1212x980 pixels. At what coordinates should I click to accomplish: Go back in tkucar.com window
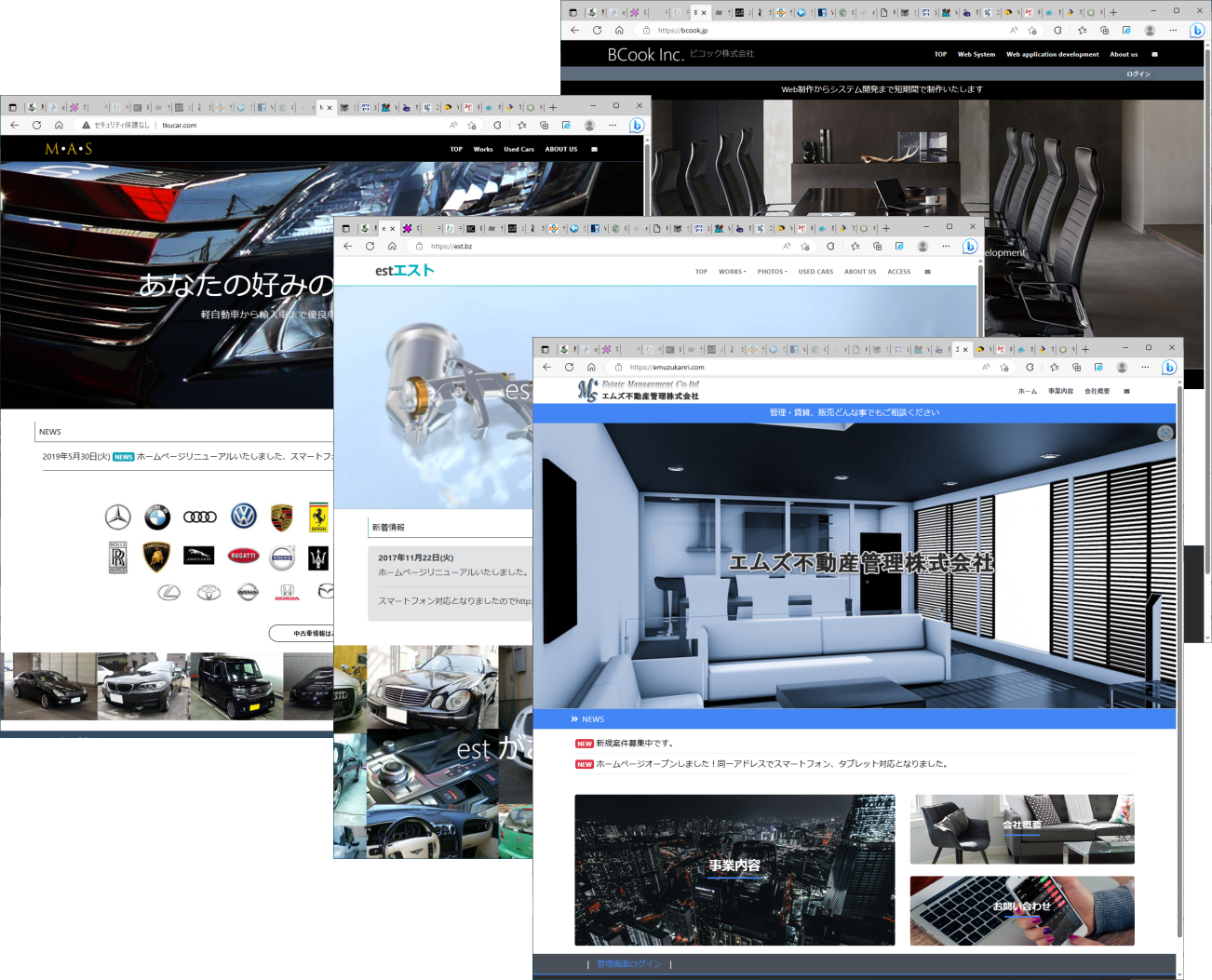[14, 125]
